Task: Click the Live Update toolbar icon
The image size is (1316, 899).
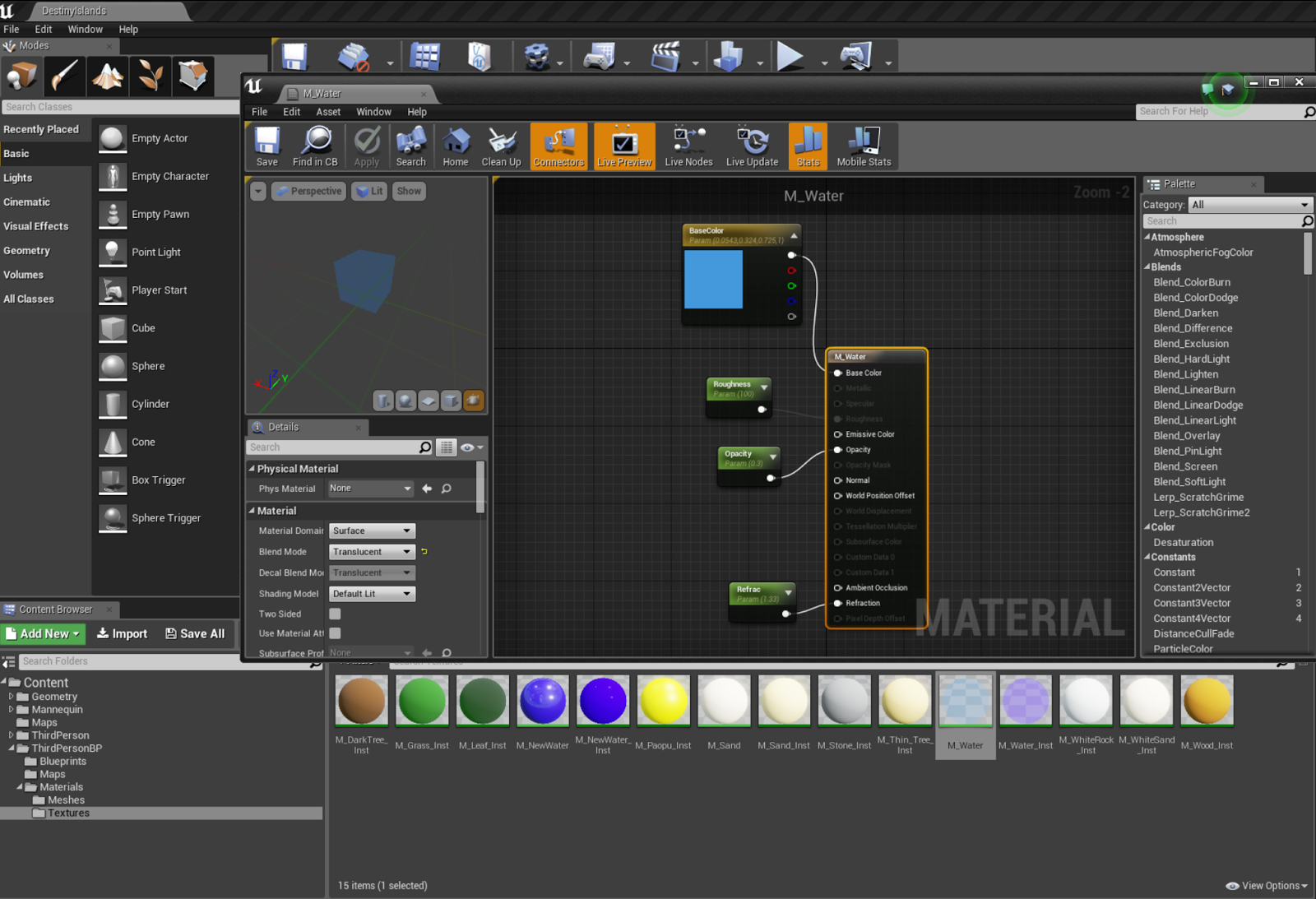Action: [751, 146]
